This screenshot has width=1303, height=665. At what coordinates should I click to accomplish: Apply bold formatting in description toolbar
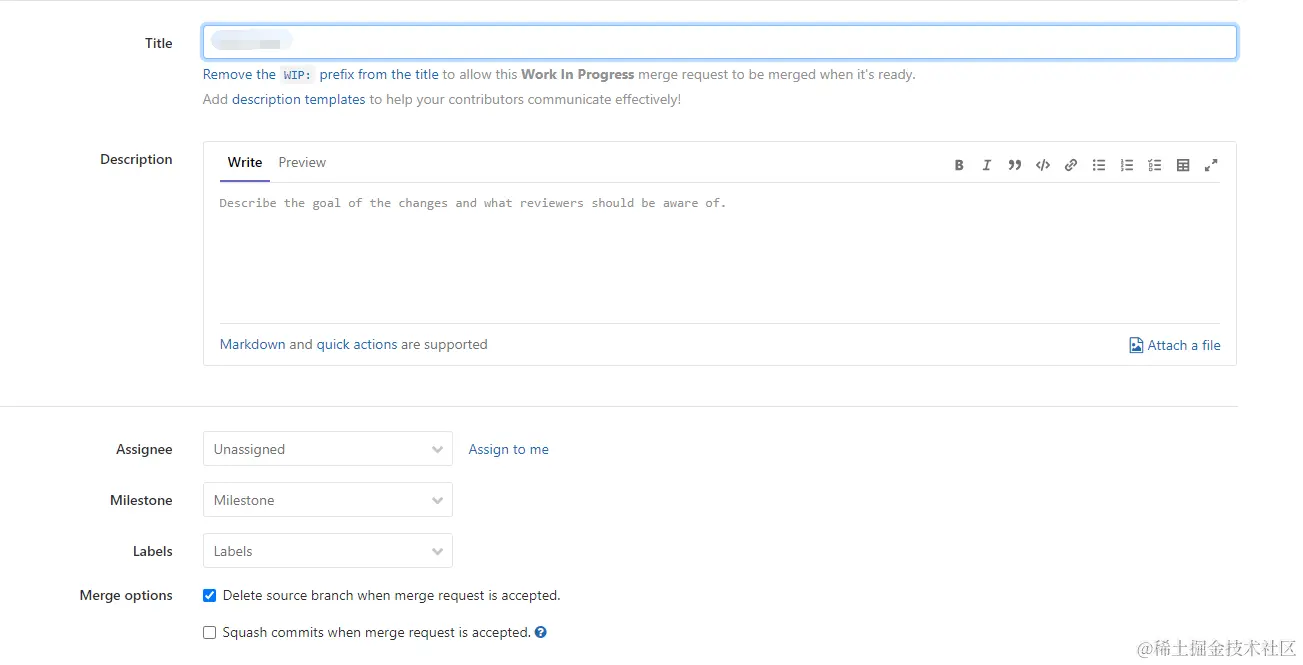(x=959, y=165)
